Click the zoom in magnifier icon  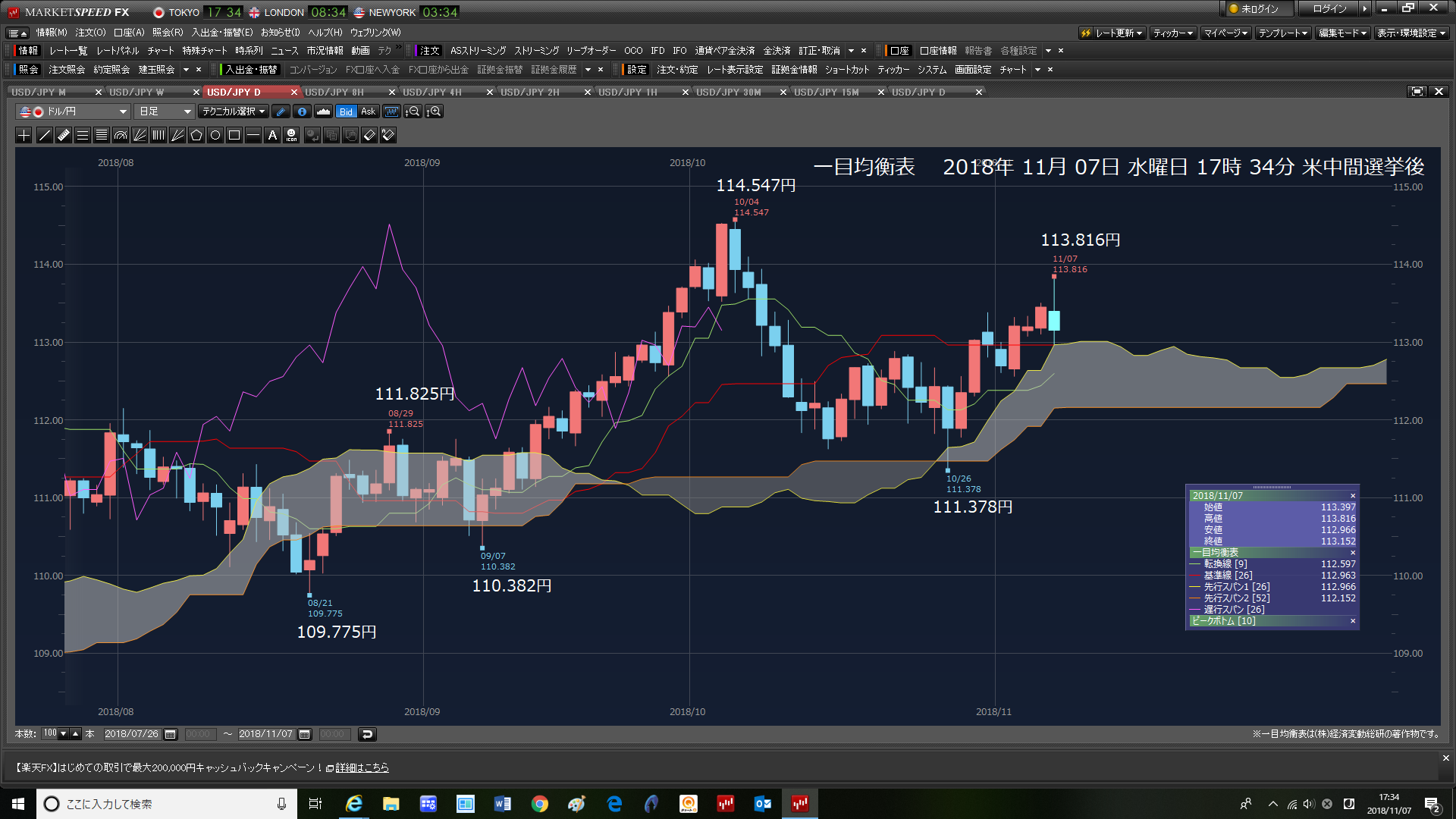[434, 111]
